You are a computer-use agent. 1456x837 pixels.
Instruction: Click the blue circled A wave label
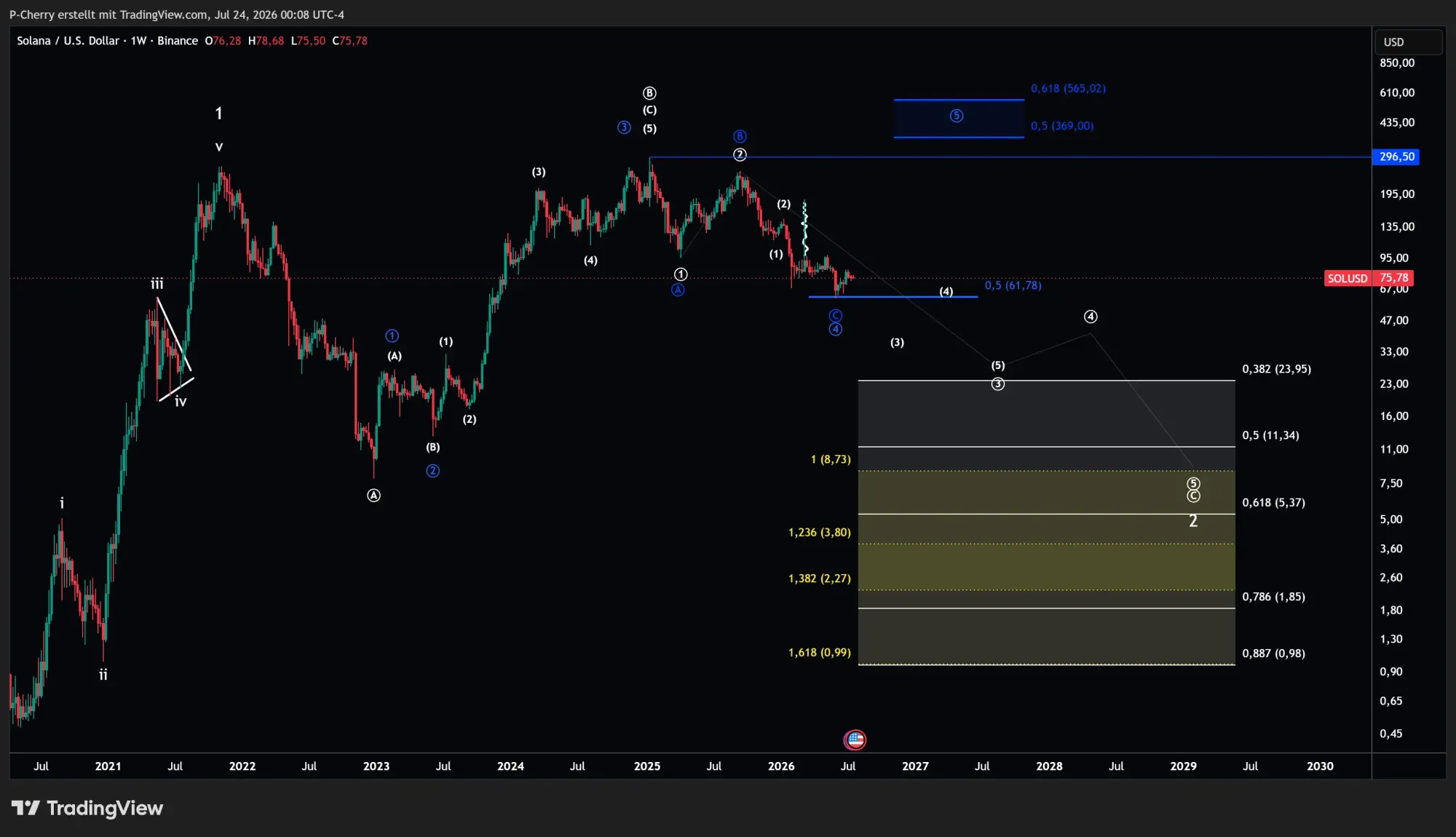[x=678, y=290]
